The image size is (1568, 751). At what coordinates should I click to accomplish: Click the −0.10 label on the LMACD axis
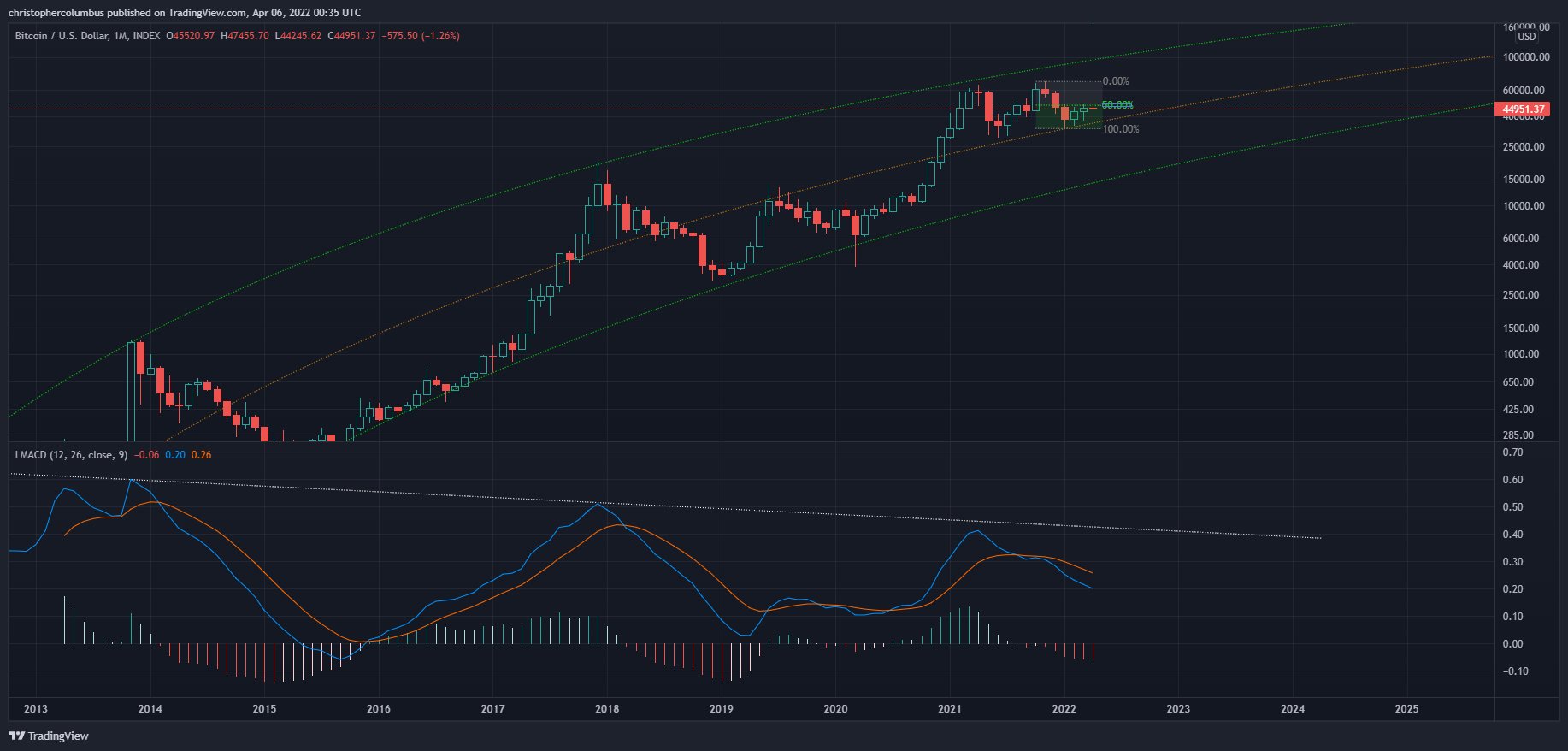click(x=1515, y=671)
